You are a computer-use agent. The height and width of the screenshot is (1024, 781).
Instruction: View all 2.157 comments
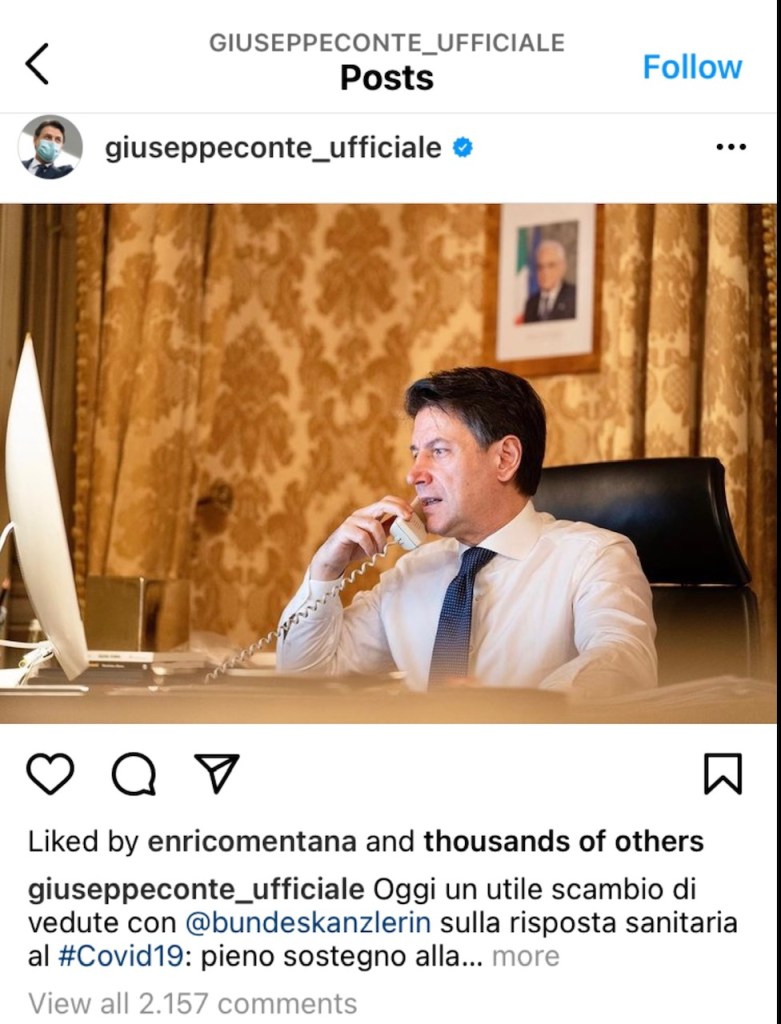click(193, 1003)
